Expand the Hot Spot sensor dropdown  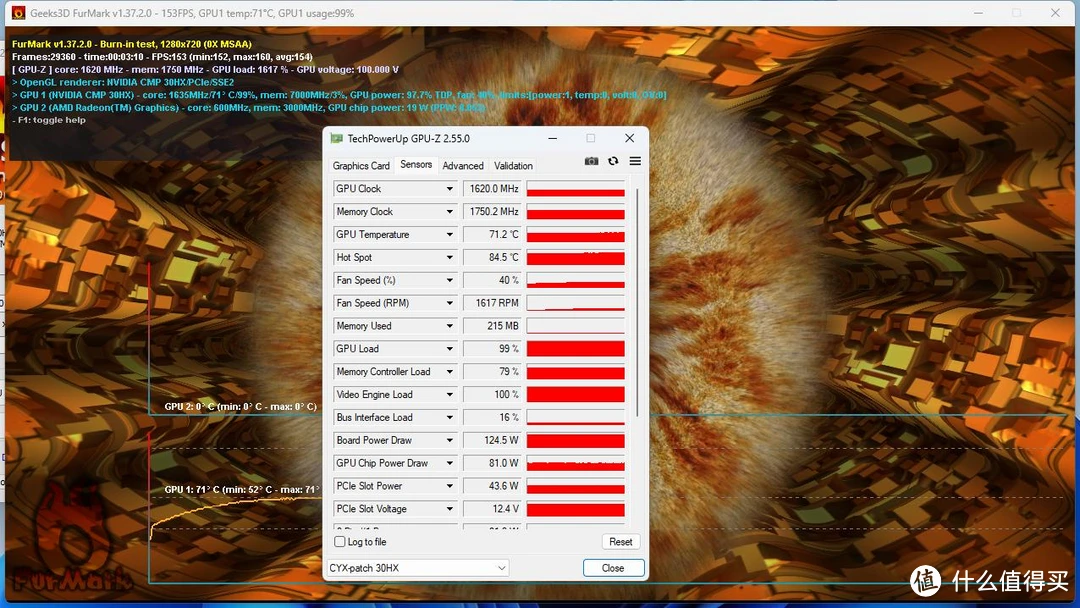pyautogui.click(x=450, y=258)
